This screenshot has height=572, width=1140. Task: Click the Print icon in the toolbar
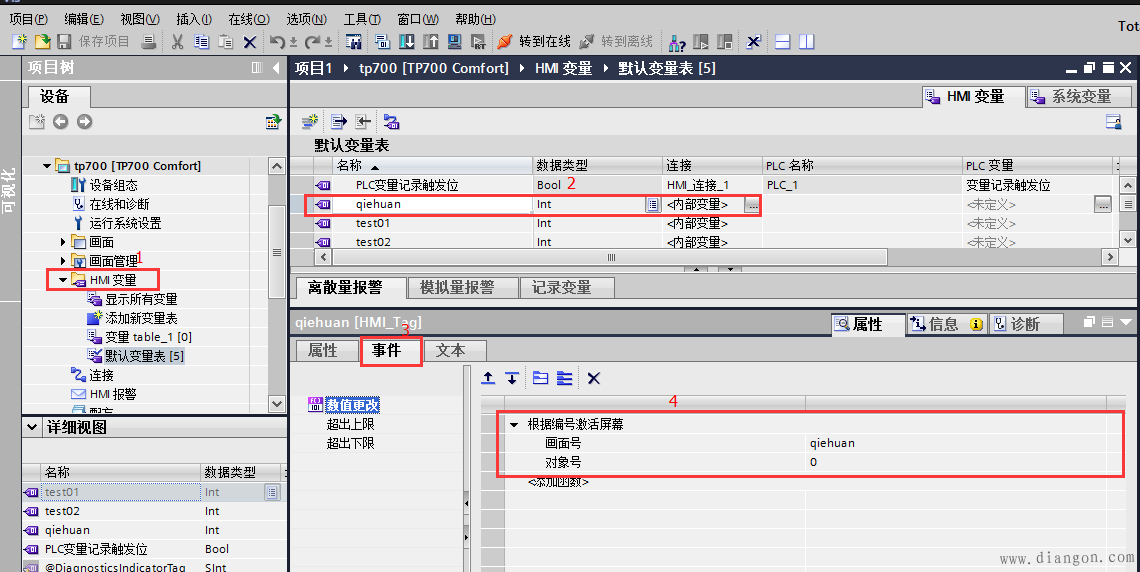coord(149,41)
